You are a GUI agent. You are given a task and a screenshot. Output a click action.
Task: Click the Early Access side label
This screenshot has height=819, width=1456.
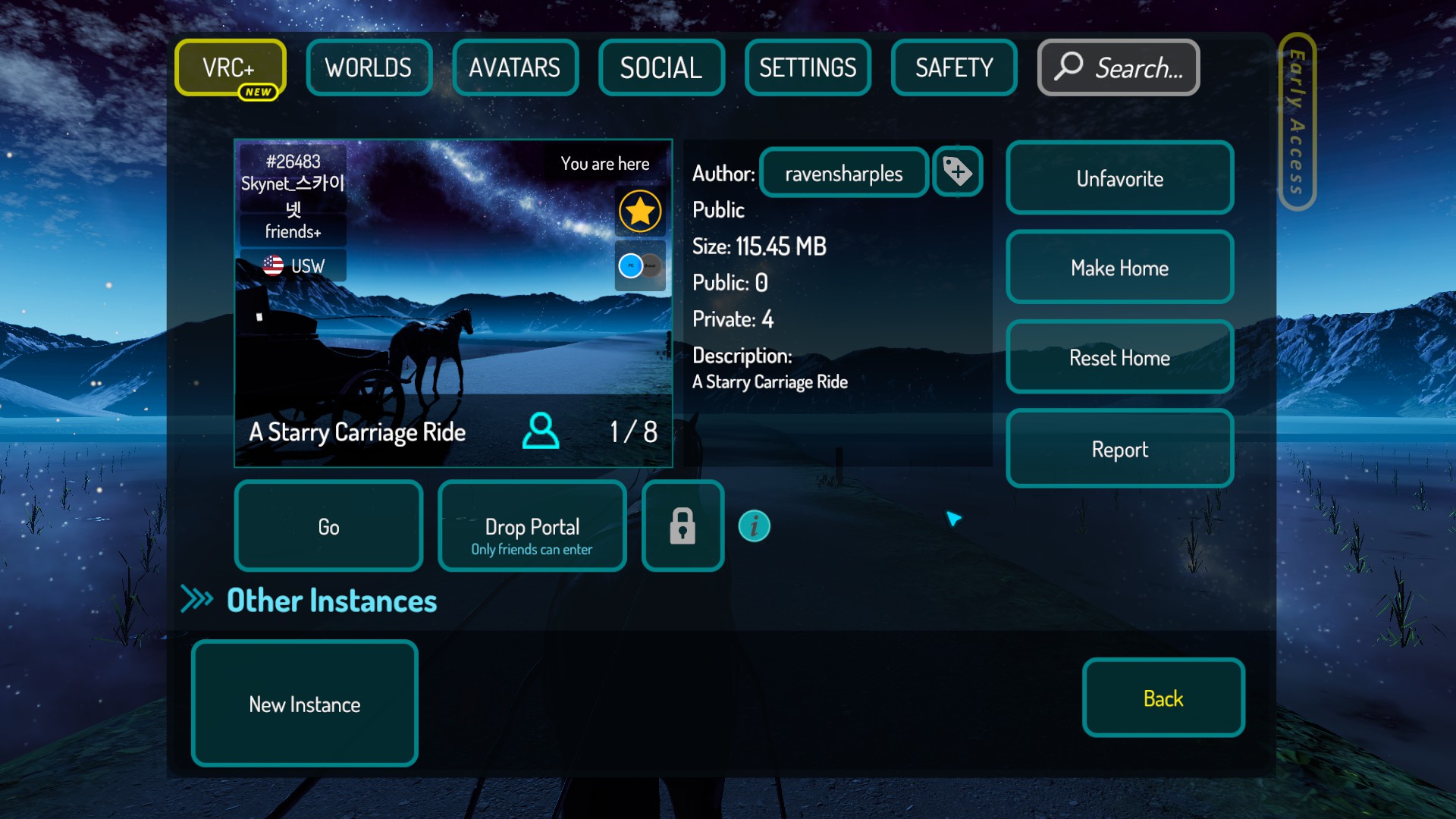click(x=1297, y=121)
